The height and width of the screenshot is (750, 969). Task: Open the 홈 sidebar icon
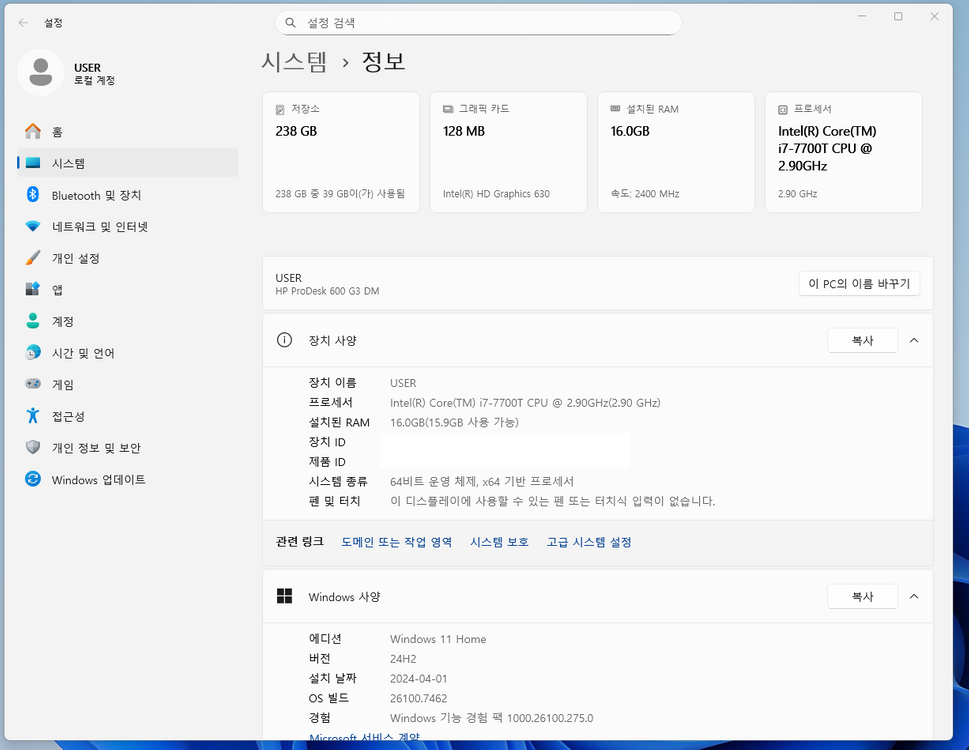[31, 131]
